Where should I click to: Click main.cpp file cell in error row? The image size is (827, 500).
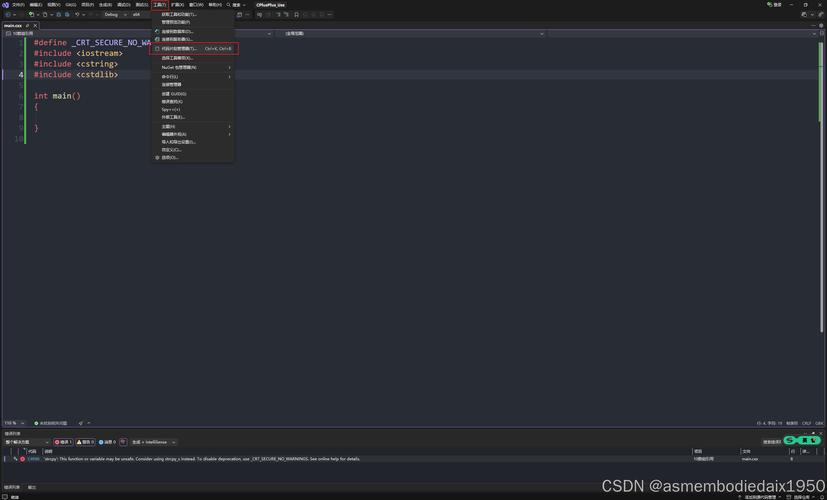pos(749,459)
